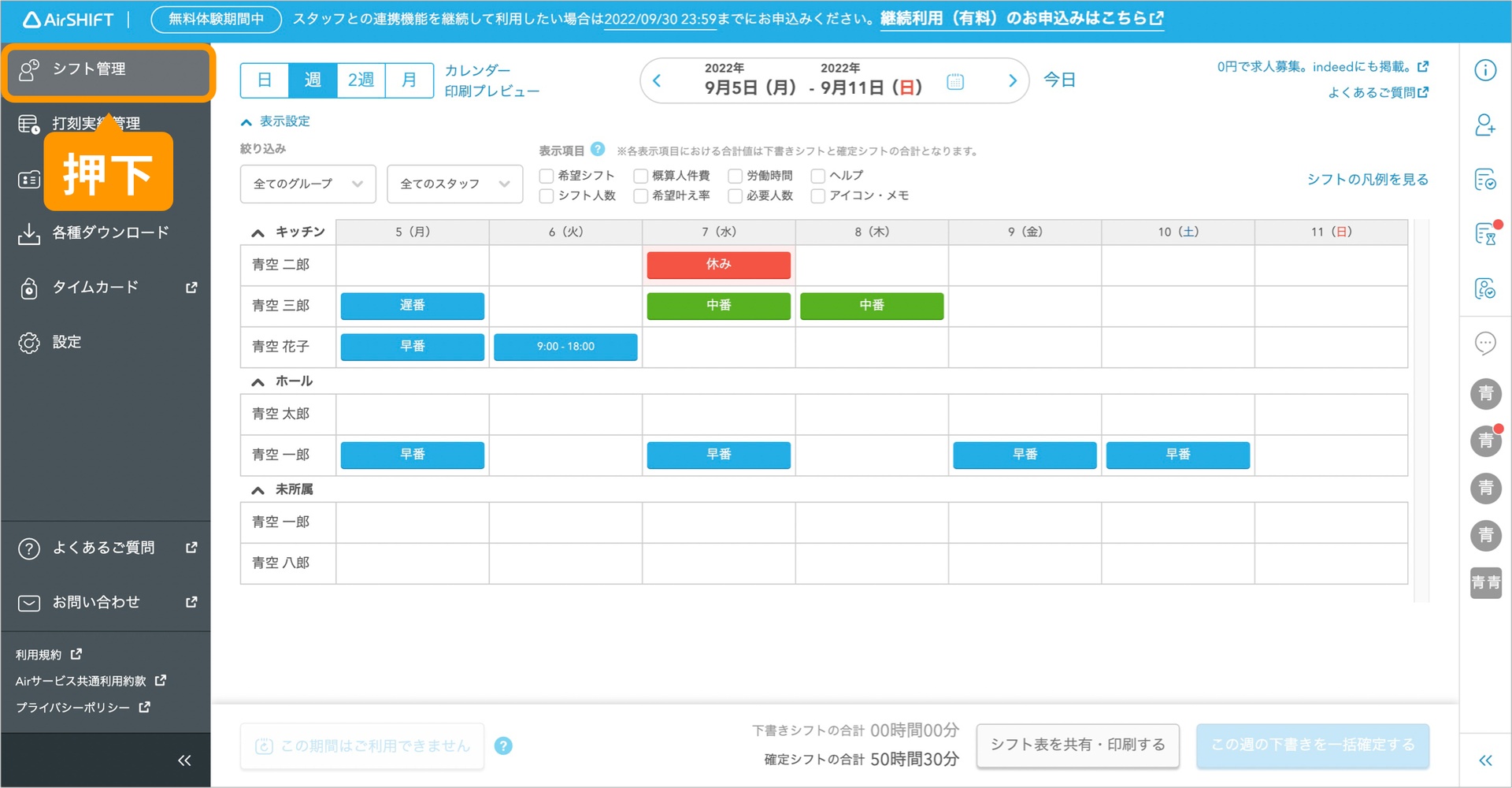Click この週の下書きを一括確定する button
1512x788 pixels.
(1312, 744)
